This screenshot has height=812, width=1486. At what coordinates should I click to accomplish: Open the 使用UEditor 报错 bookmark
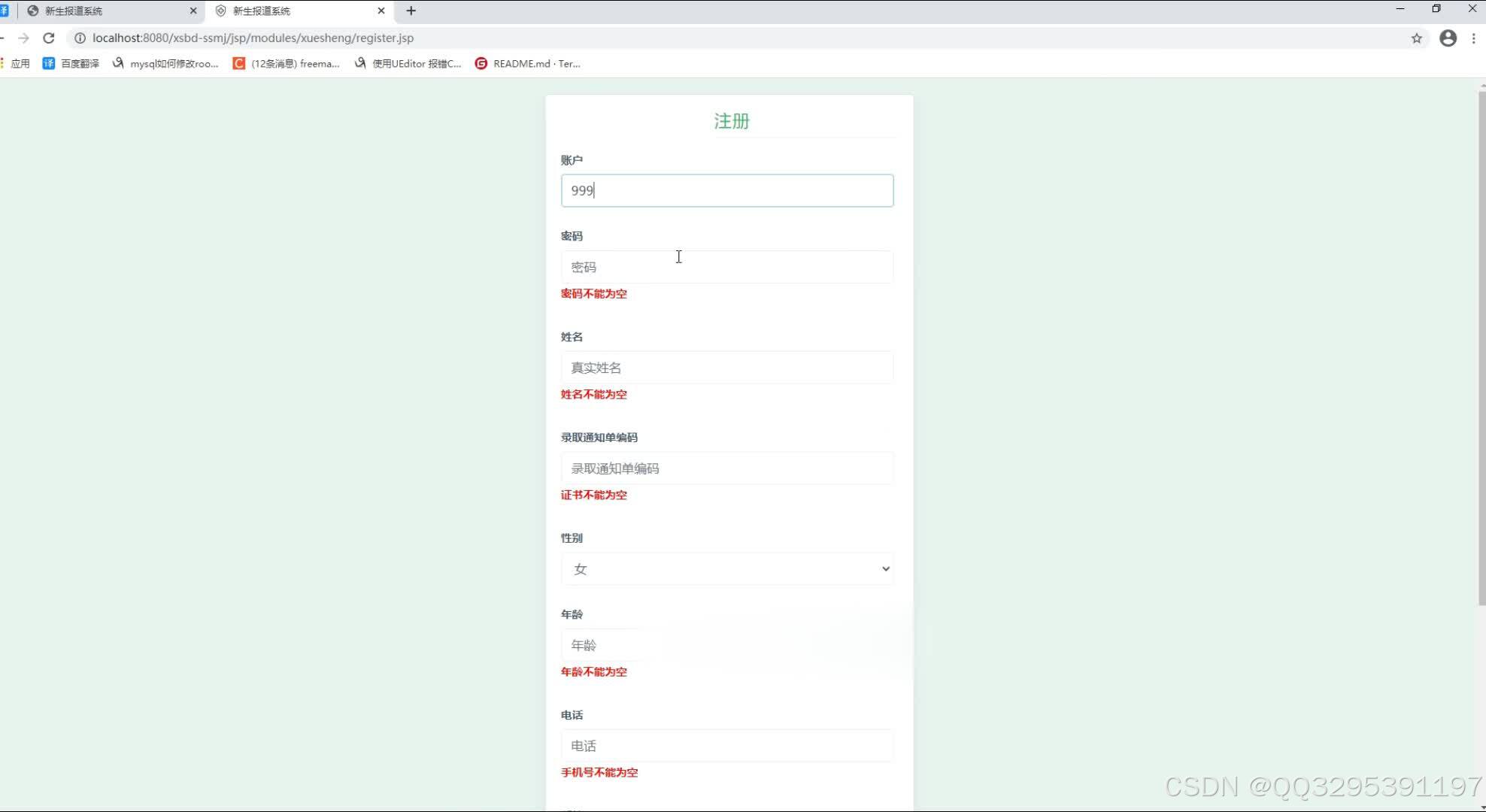click(x=408, y=63)
